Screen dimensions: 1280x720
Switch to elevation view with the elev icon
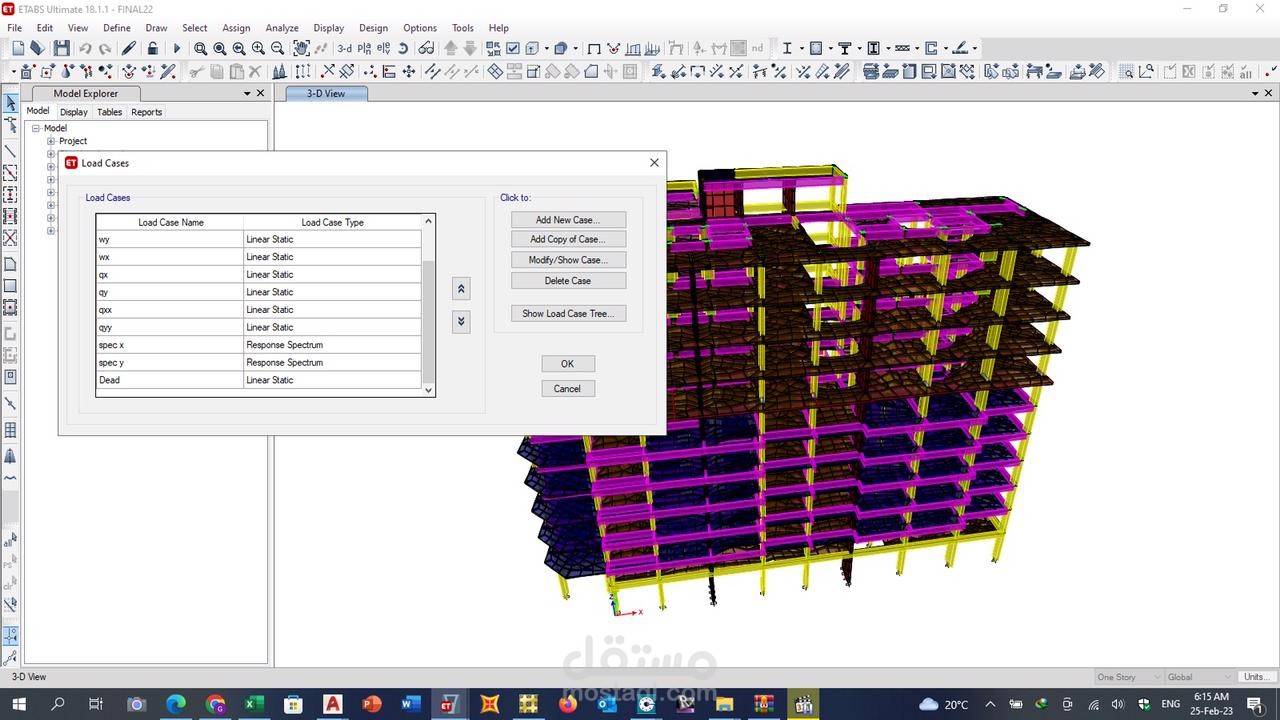[383, 48]
